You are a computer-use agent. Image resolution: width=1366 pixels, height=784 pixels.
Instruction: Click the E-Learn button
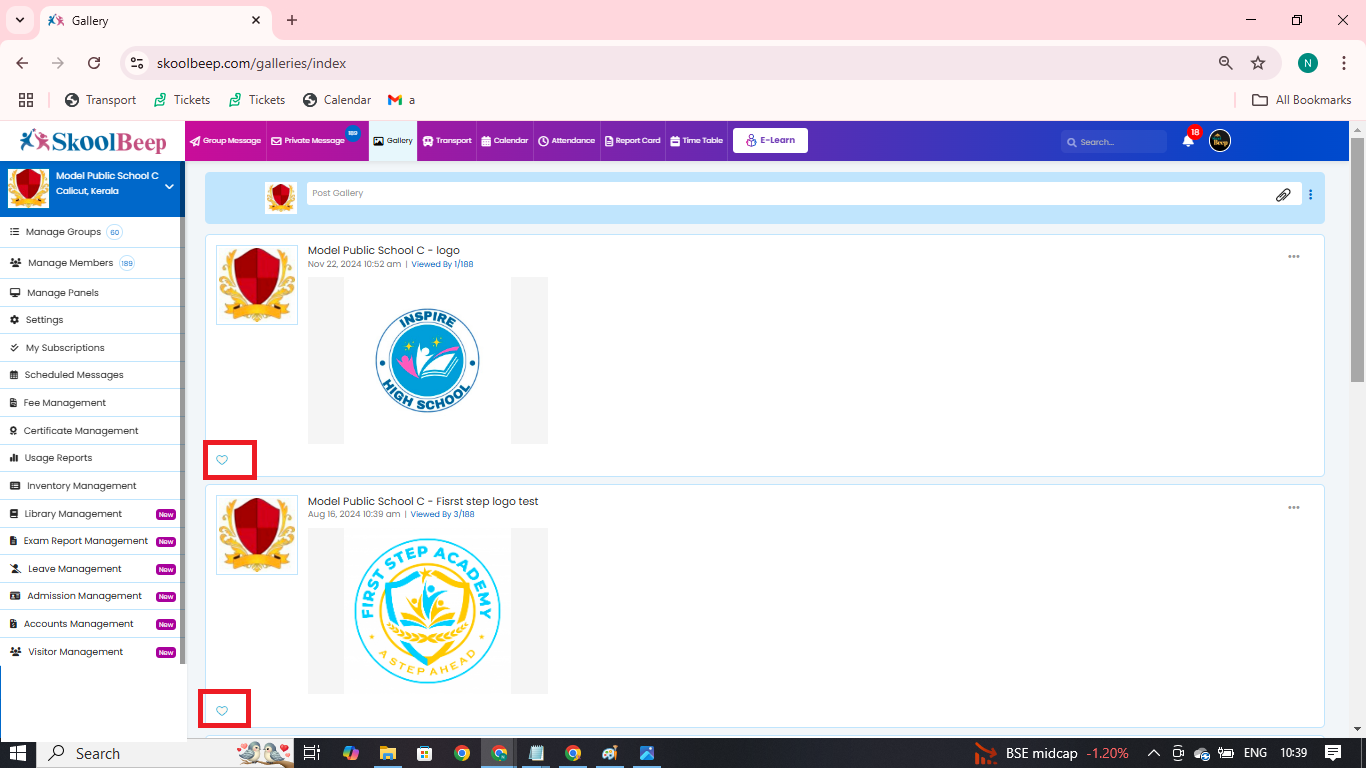coord(770,140)
